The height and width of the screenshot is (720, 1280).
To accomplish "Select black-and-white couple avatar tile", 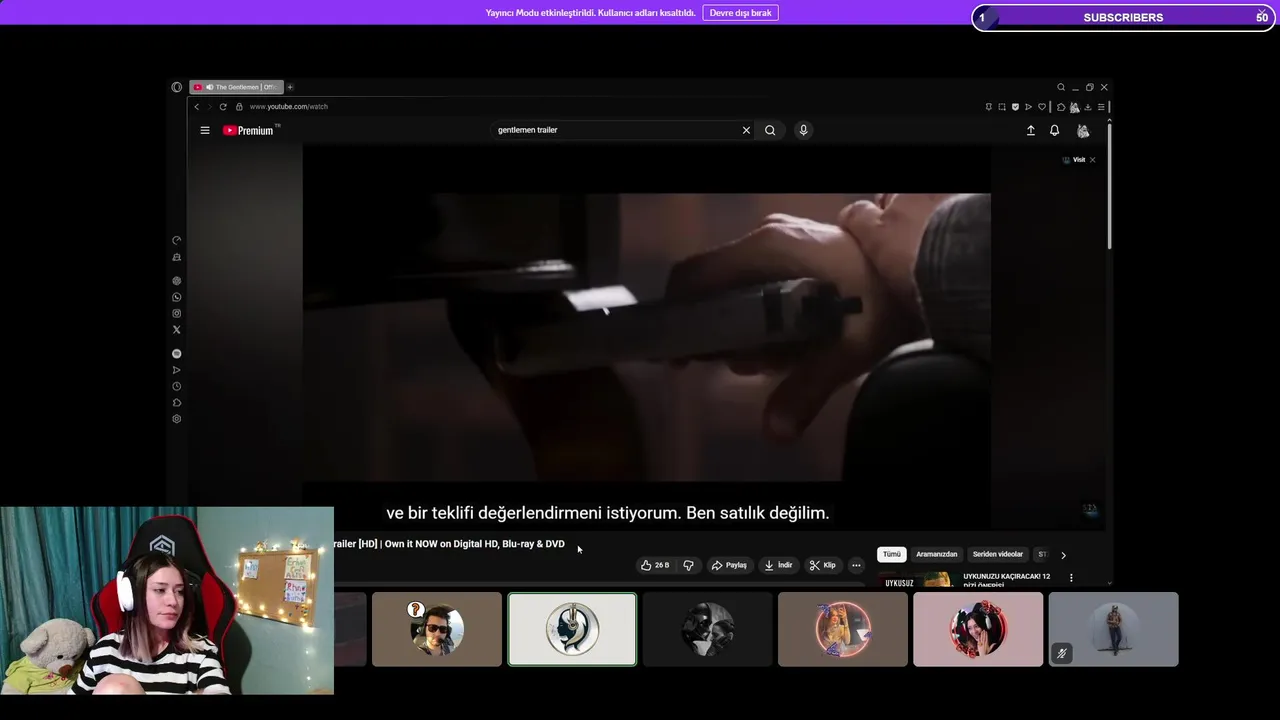I will [708, 629].
